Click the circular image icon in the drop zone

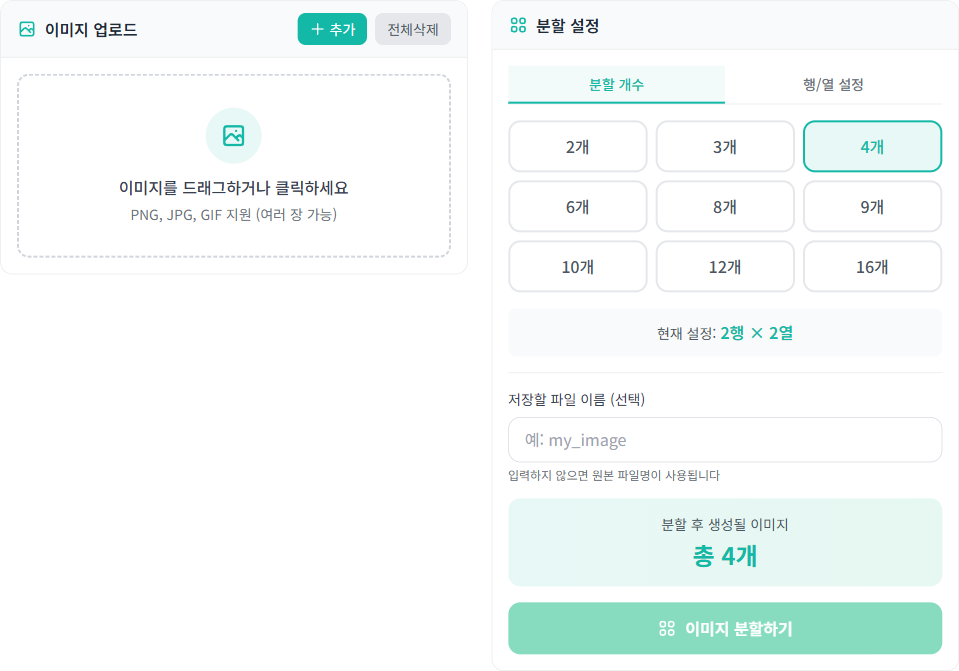233,135
